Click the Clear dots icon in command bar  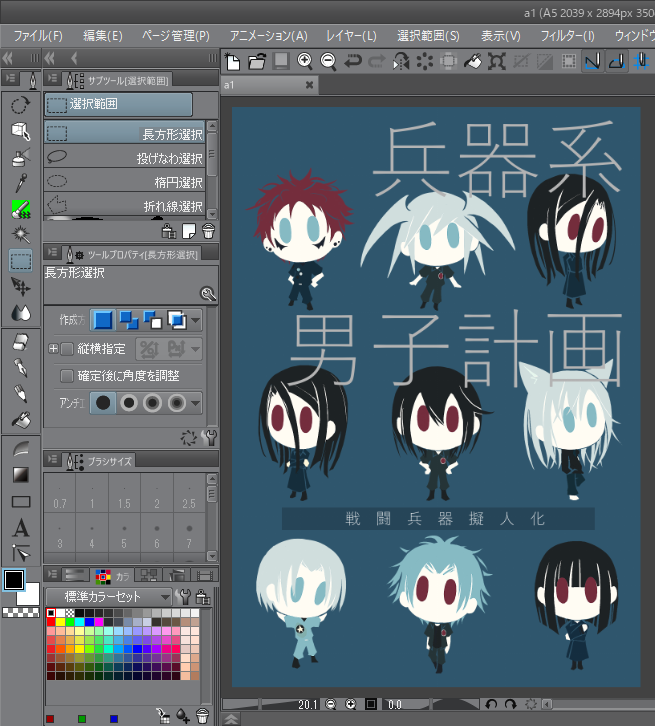[424, 61]
